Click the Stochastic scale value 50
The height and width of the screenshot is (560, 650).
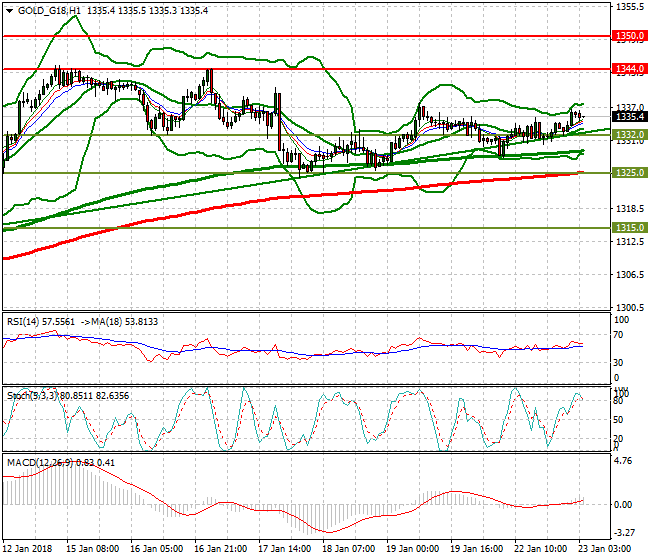tap(618, 420)
